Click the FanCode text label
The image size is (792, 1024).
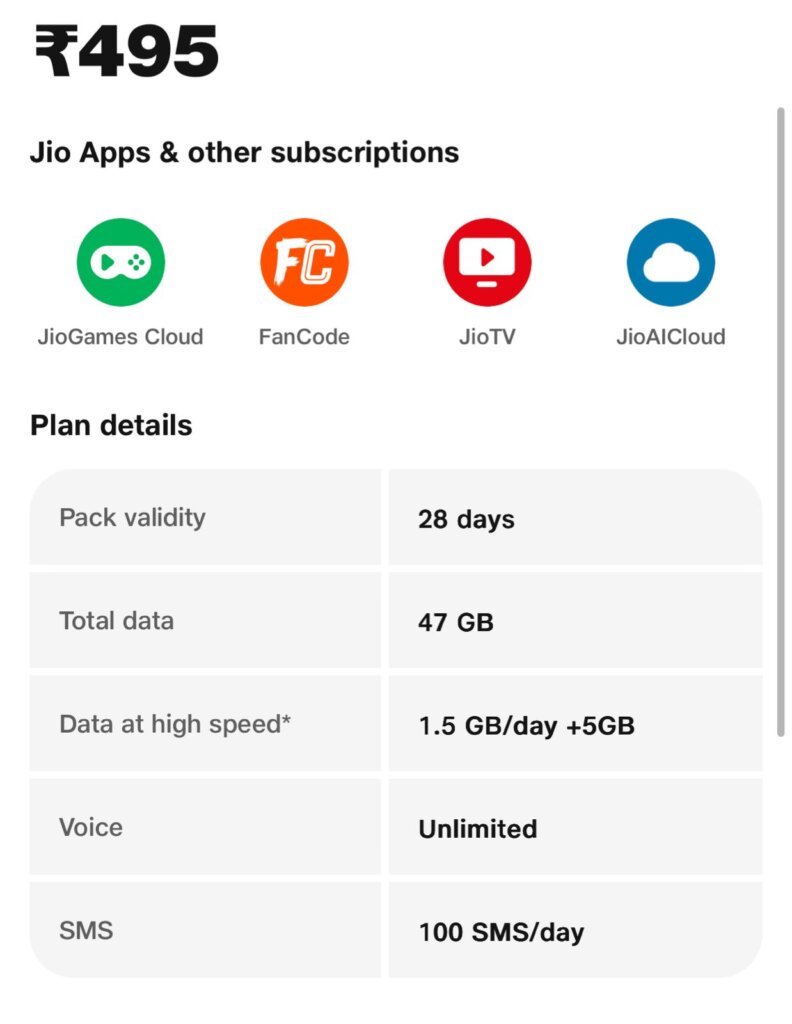tap(304, 337)
